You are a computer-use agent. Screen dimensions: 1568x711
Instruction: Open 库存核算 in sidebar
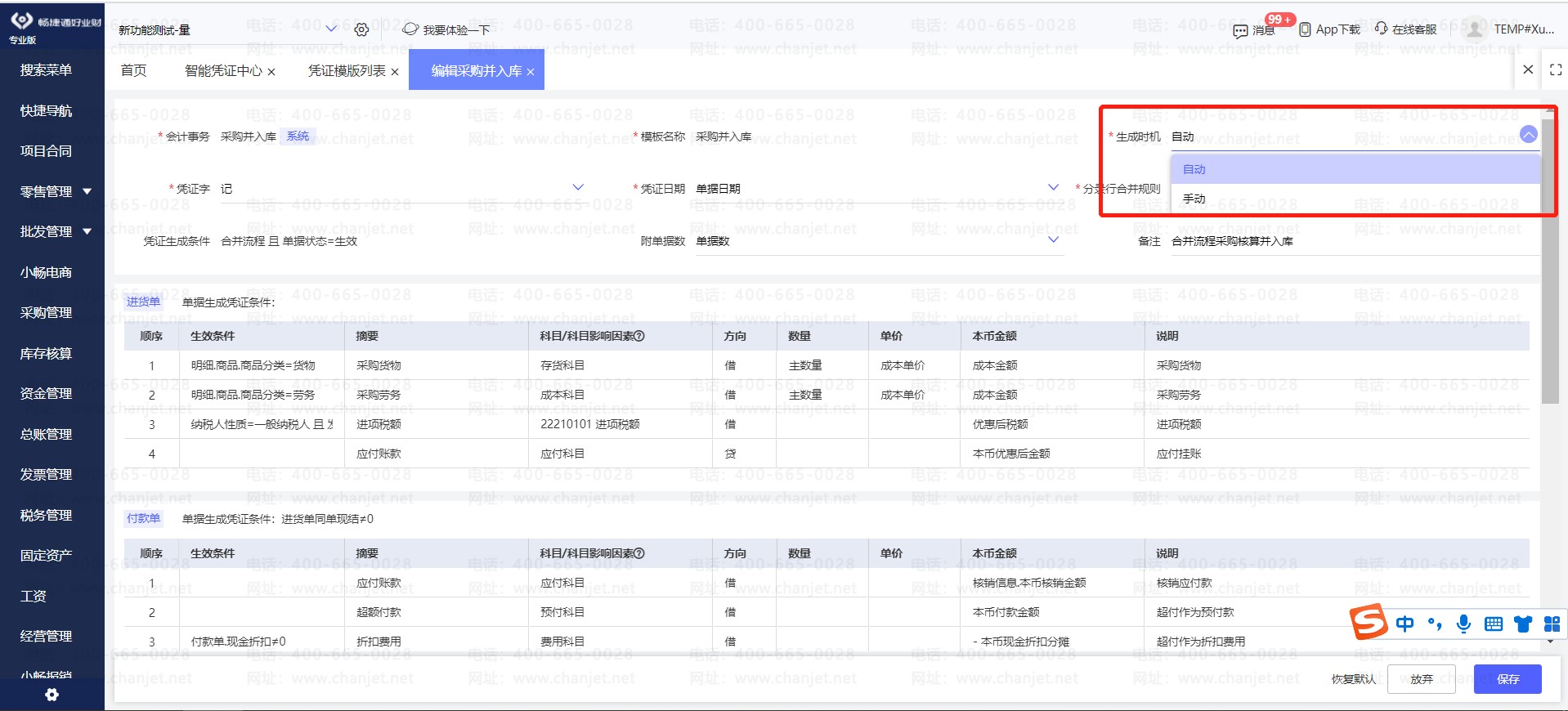click(46, 353)
